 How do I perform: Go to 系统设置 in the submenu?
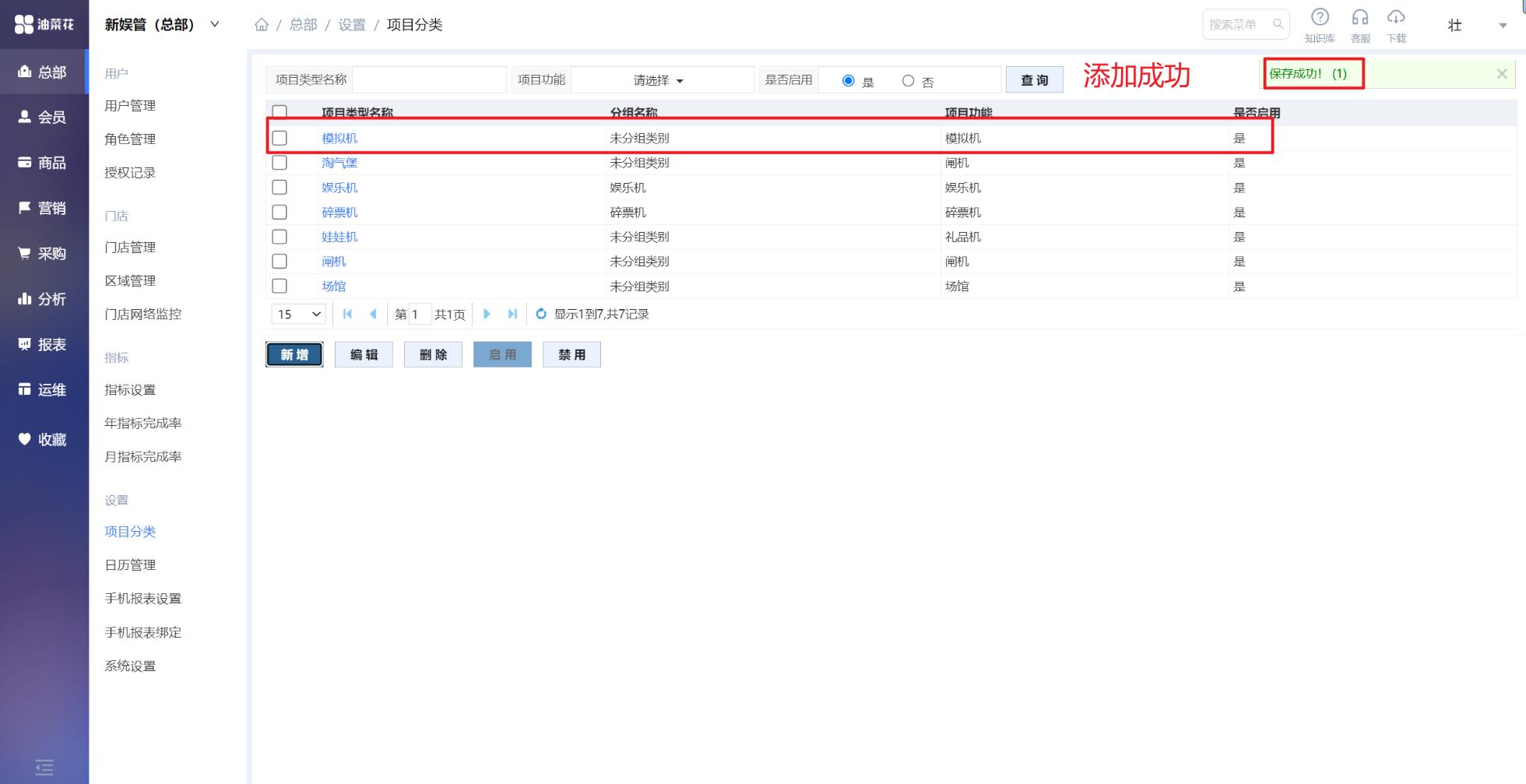click(130, 666)
